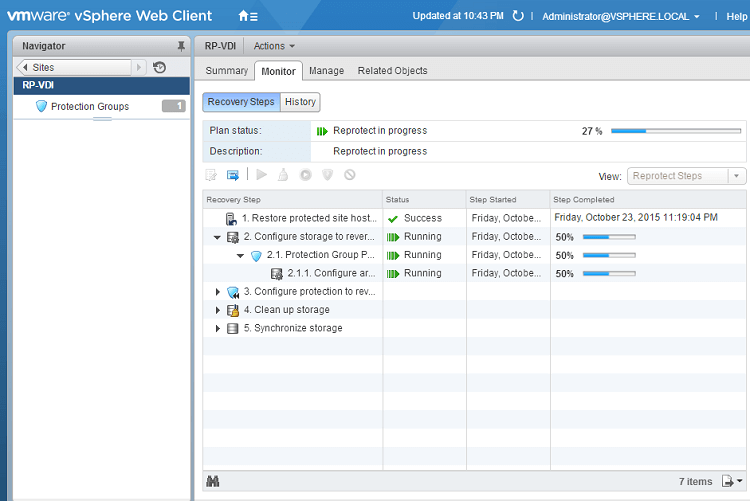The image size is (750, 501).
Task: Collapse step 2 Configure storage
Action: (x=218, y=237)
